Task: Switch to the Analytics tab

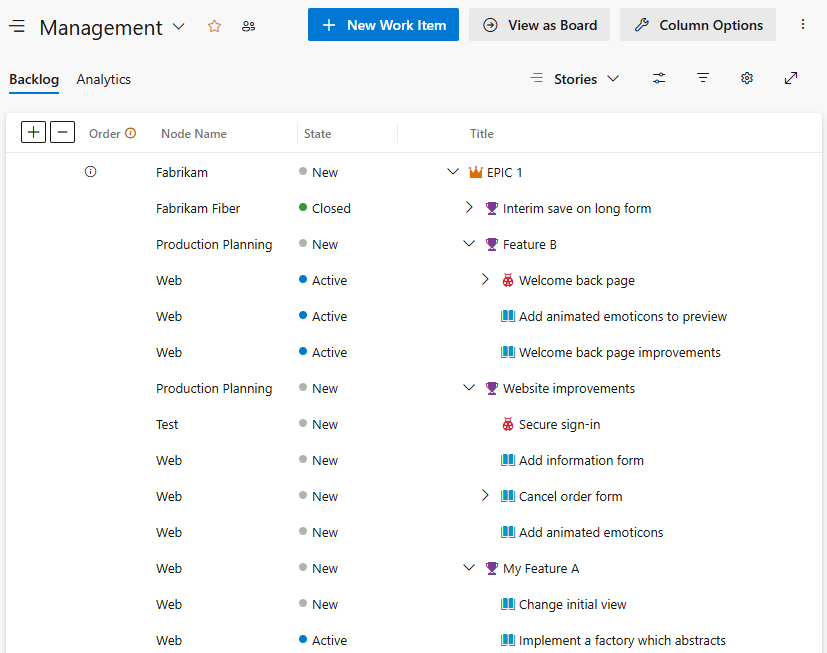Action: click(103, 79)
